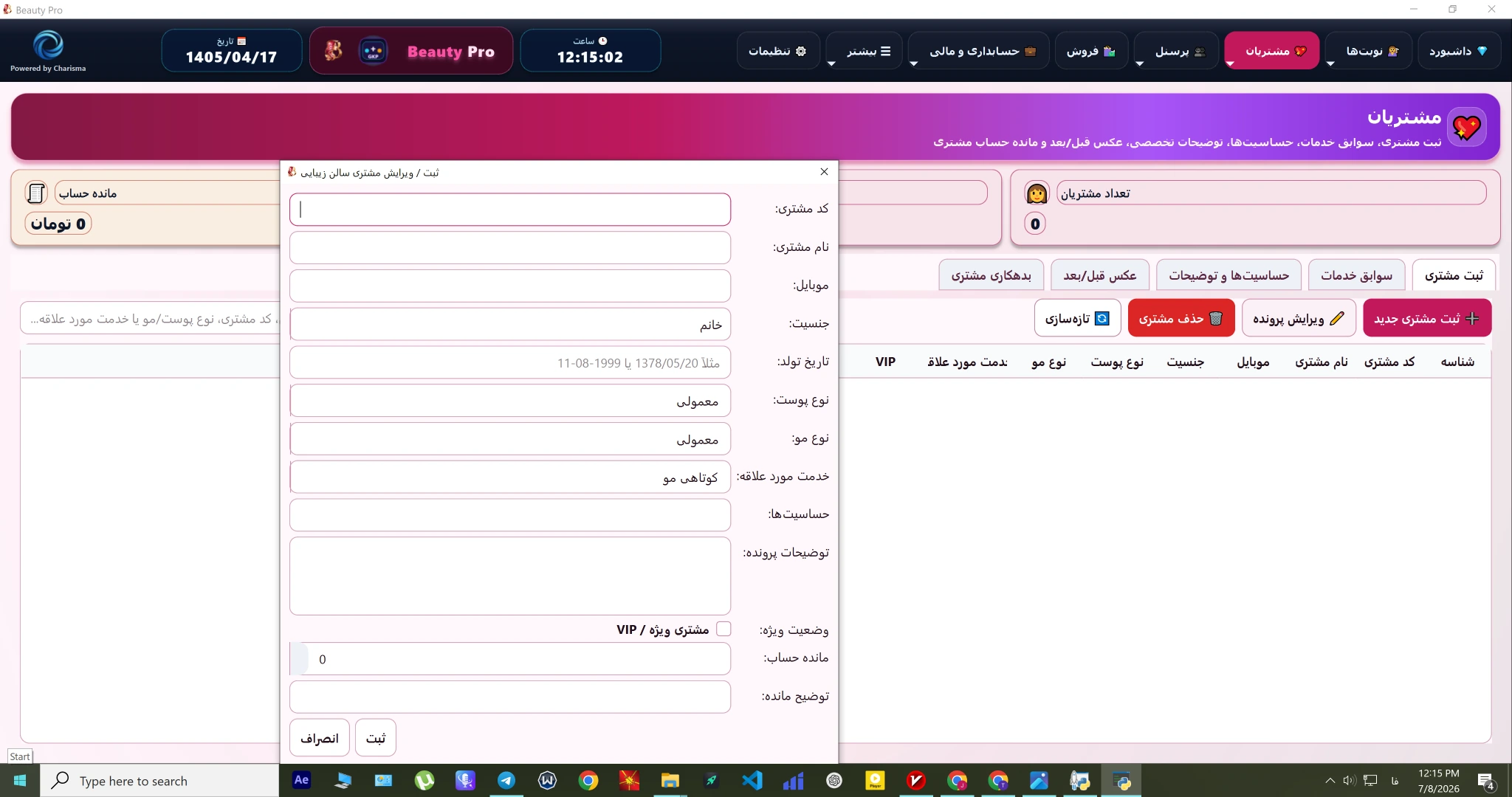1512x797 pixels.
Task: Click the customer search box
Action: coord(151,319)
